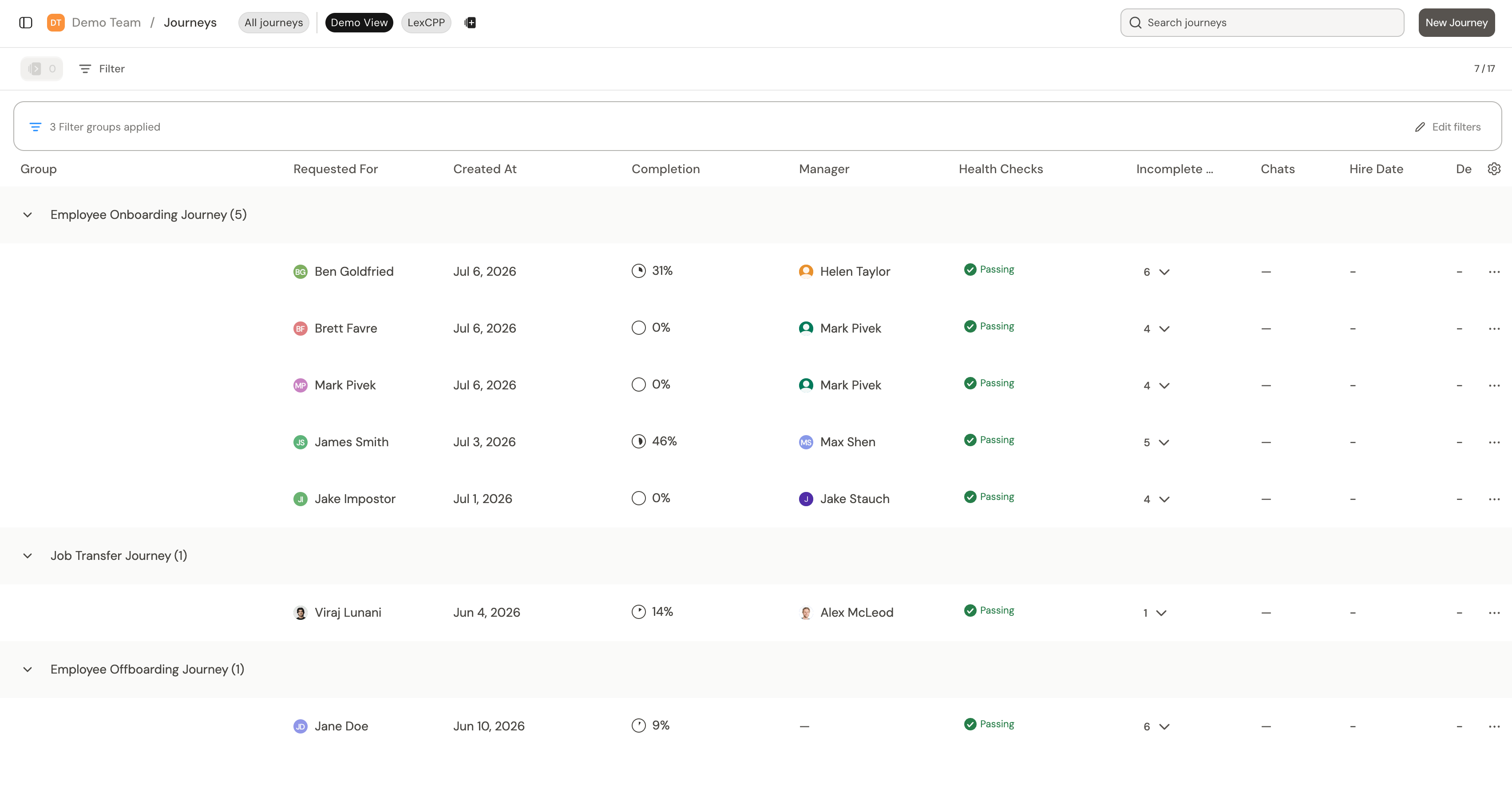Click James Smith's 46% completion indicator

(x=654, y=441)
